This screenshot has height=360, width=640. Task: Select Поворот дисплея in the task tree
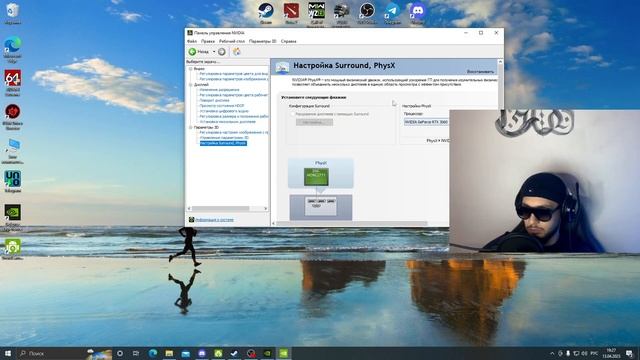[x=214, y=100]
